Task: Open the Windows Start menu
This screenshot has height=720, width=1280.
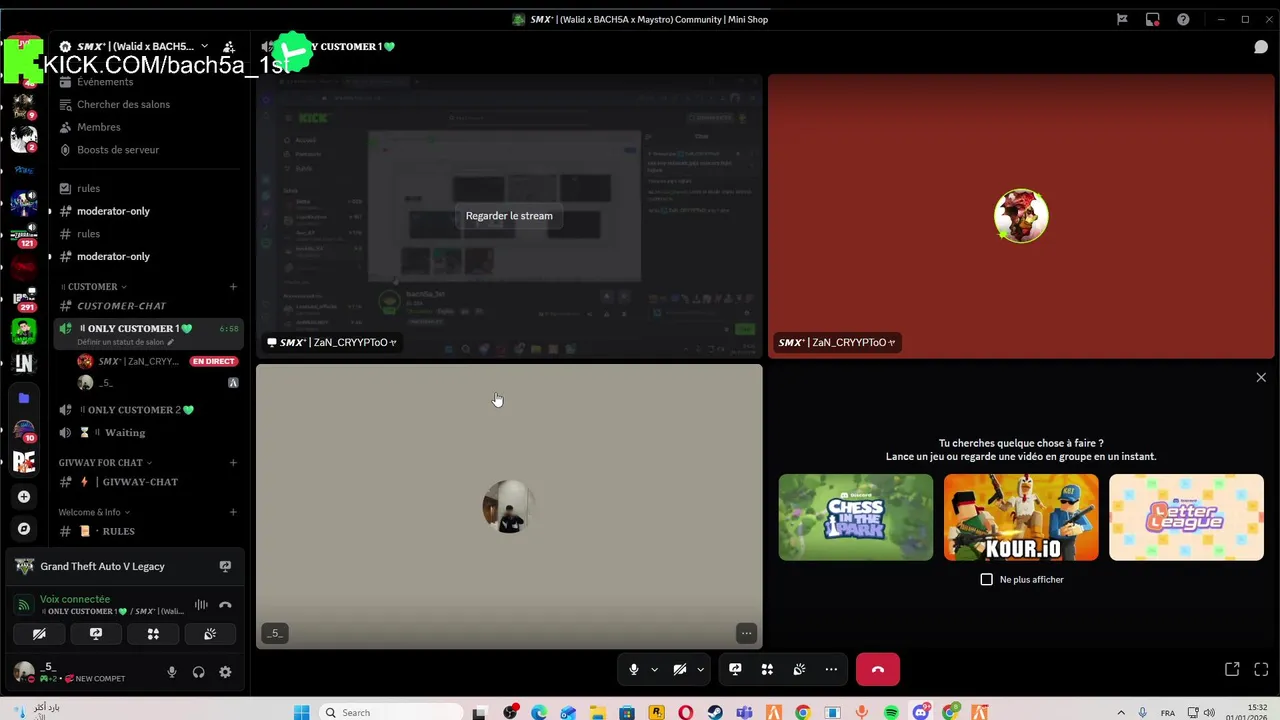Action: pyautogui.click(x=301, y=712)
